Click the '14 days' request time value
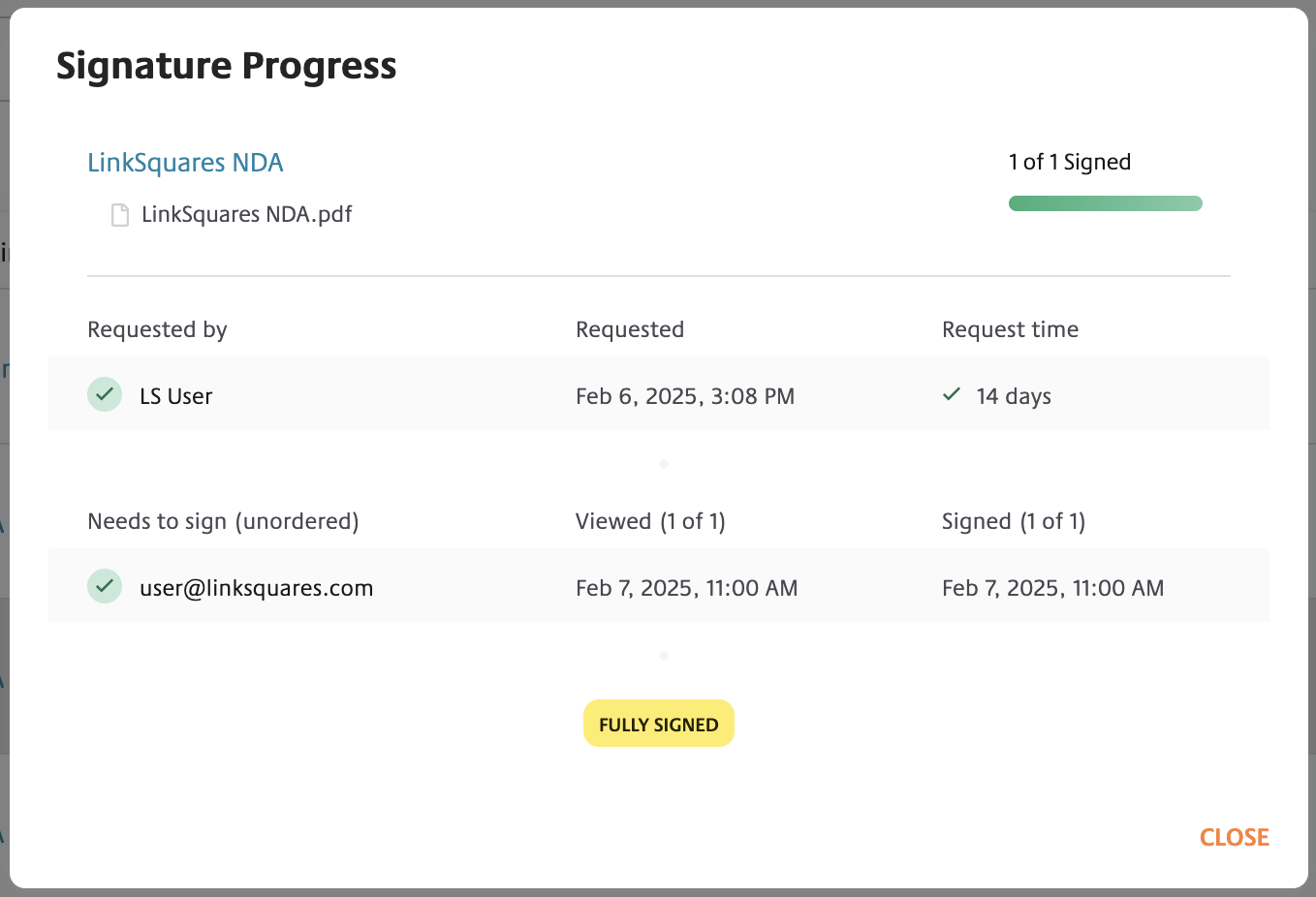This screenshot has height=897, width=1316. point(1014,396)
